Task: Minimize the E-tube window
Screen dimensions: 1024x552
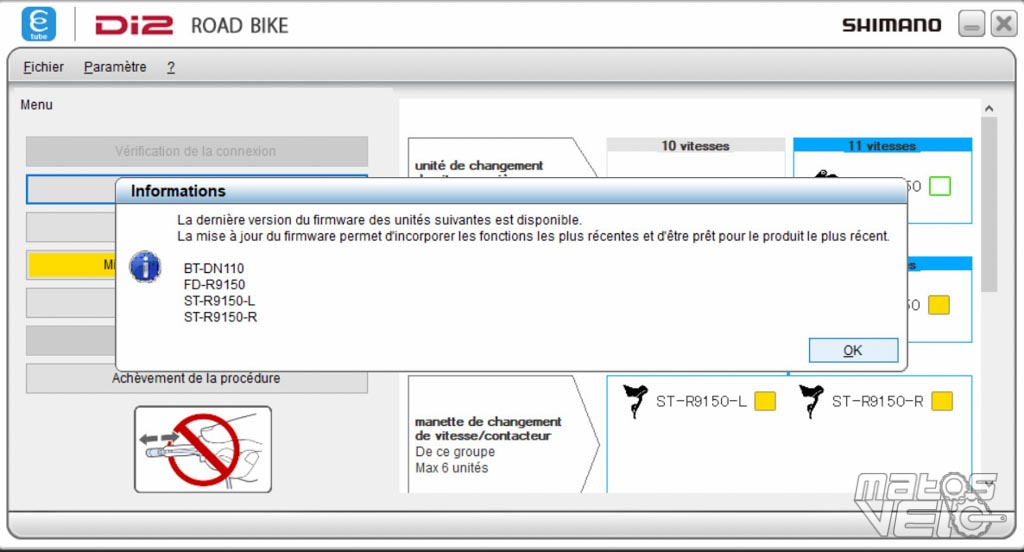Action: click(x=971, y=24)
